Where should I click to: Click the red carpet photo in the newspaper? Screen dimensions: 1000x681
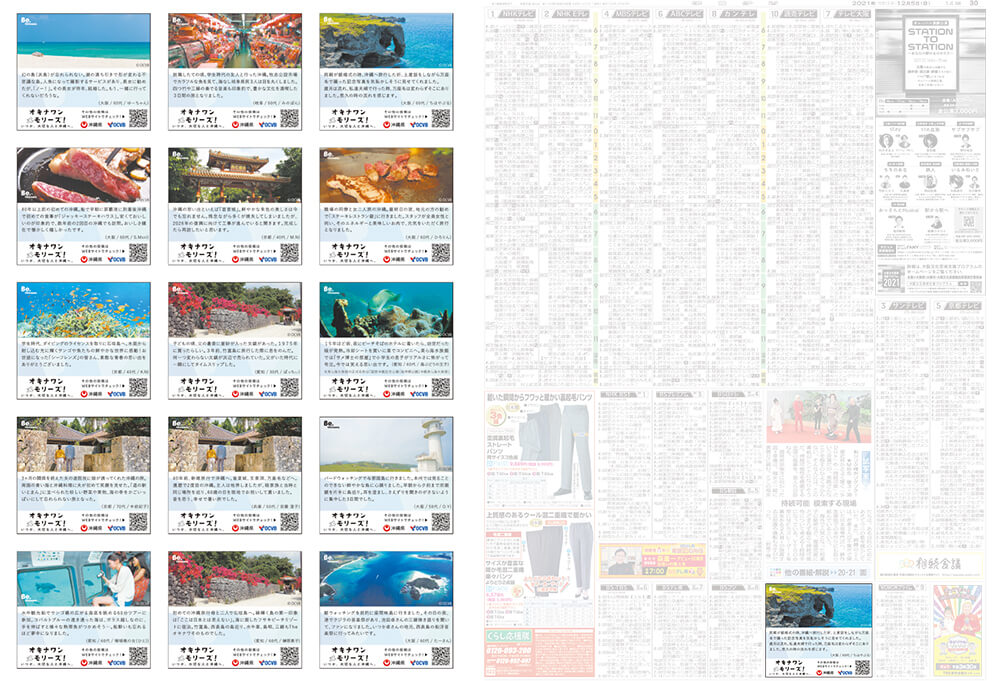(x=820, y=417)
